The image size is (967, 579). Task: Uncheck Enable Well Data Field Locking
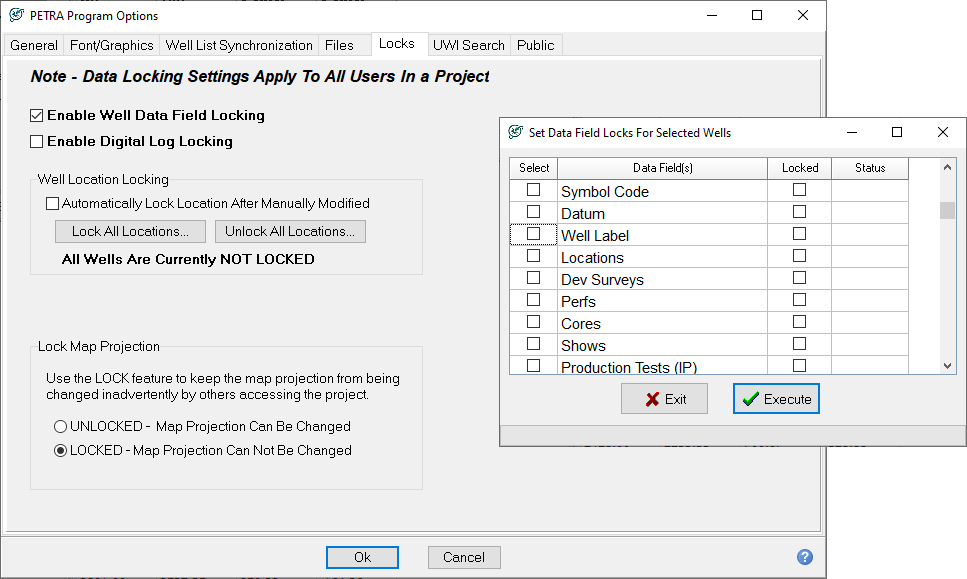[x=37, y=116]
